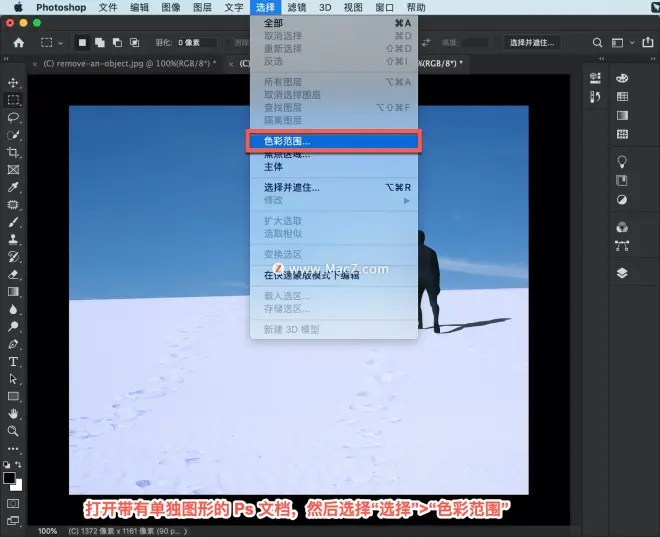660x537 pixels.
Task: Open the Layers panel icon
Action: click(x=622, y=273)
